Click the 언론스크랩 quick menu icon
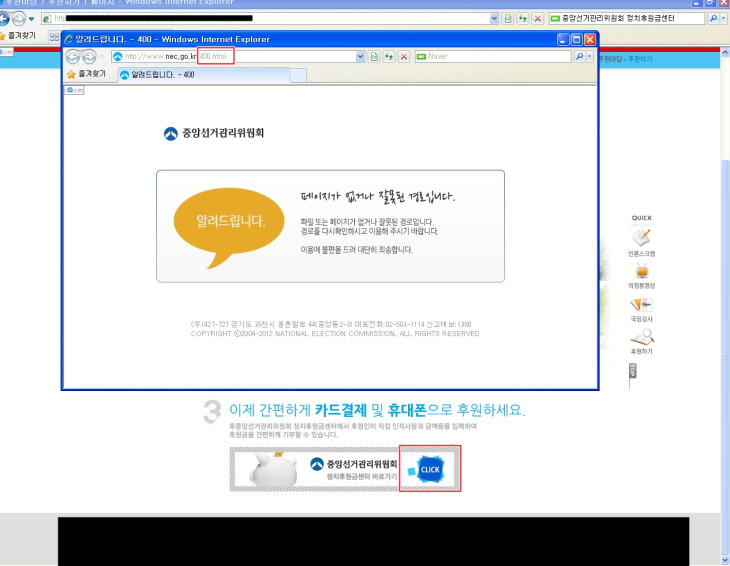This screenshot has height=566, width=730. (641, 238)
